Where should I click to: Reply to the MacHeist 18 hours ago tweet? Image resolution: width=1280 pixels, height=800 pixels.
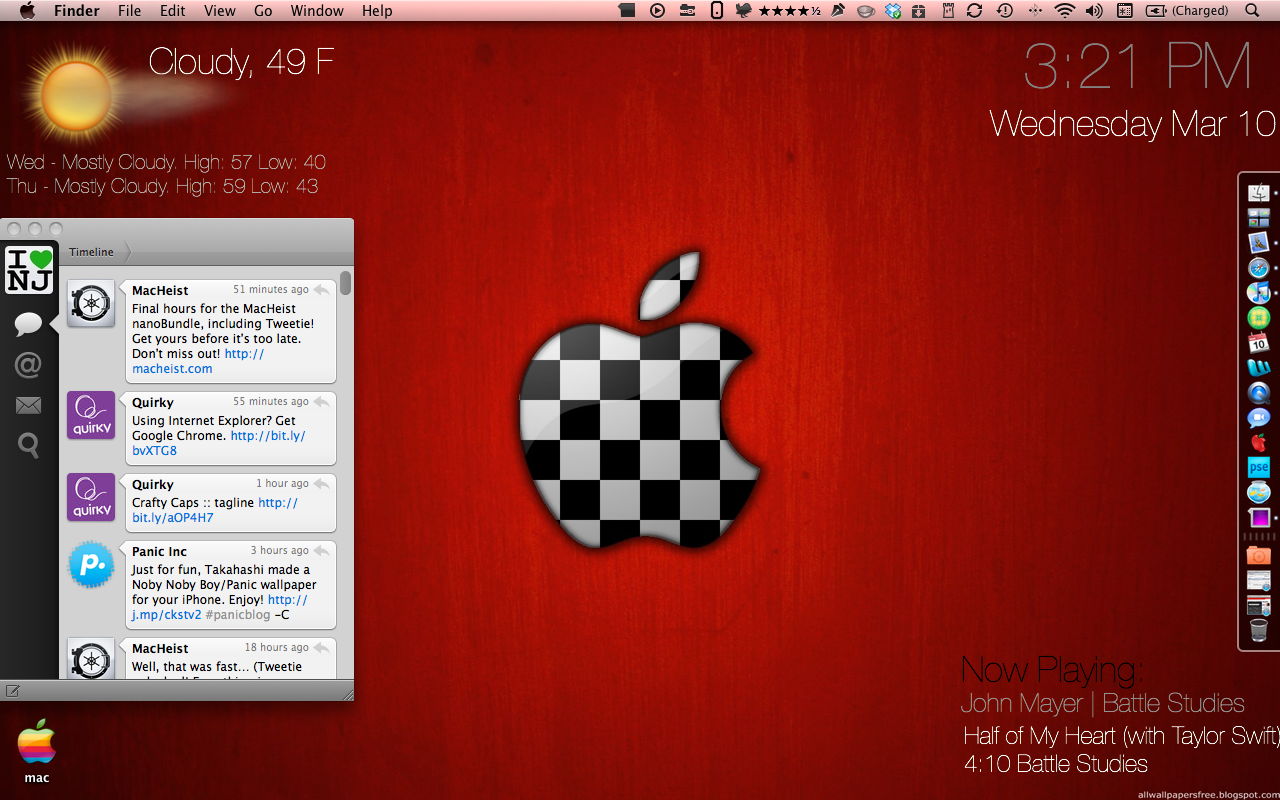(x=322, y=648)
